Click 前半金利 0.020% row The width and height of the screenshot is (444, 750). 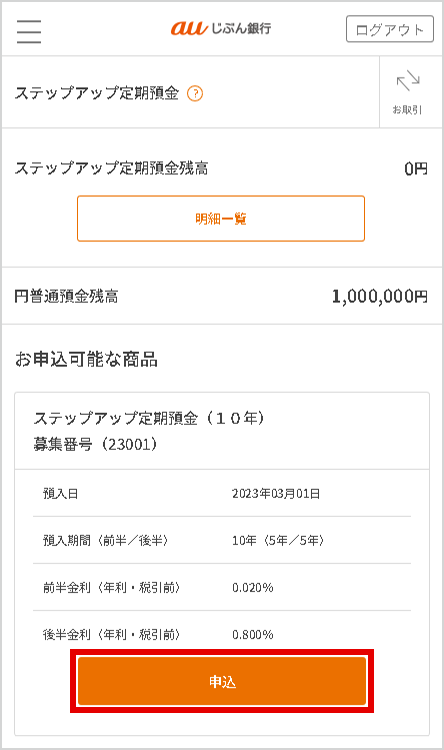coord(222,587)
